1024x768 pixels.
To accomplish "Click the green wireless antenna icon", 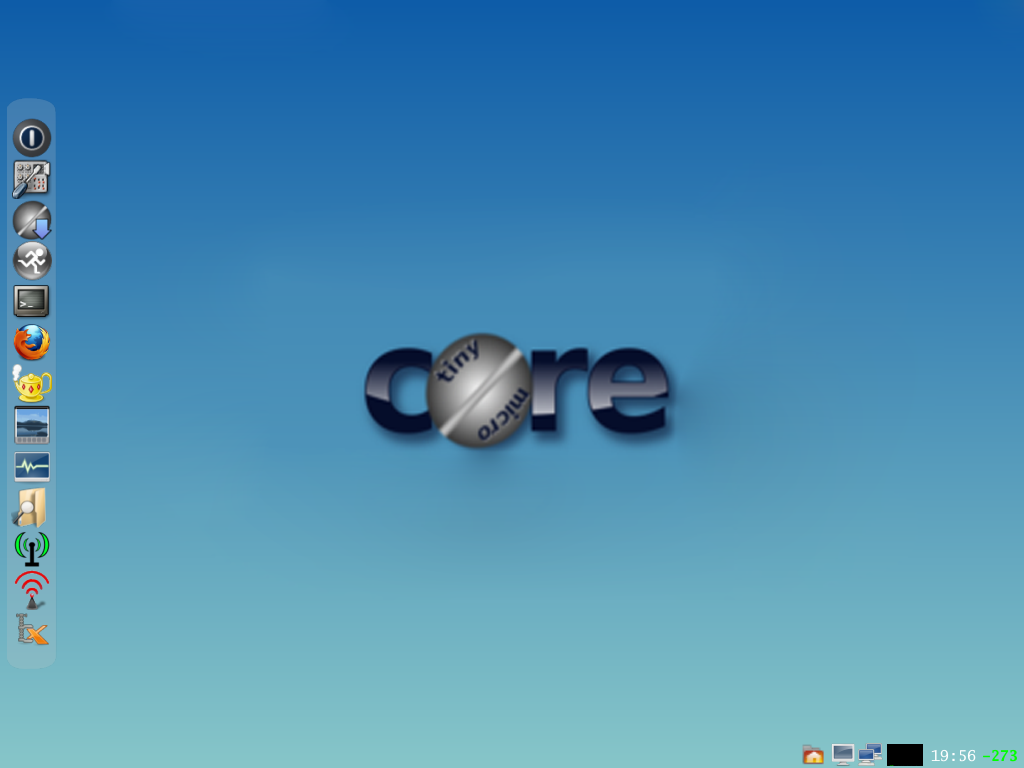I will click(x=32, y=548).
